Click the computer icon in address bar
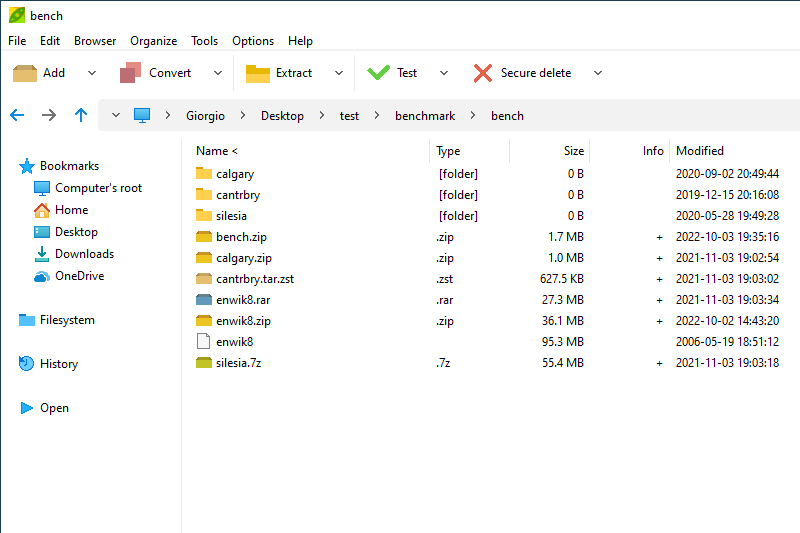The width and height of the screenshot is (800, 533). tap(142, 116)
